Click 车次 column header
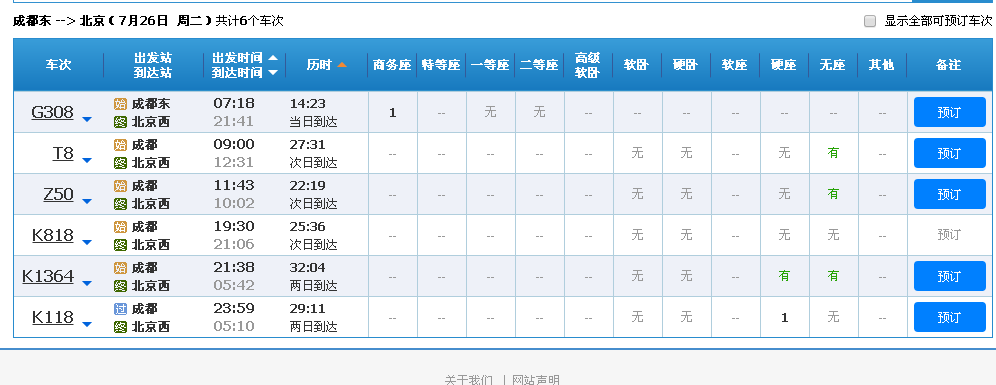996x385 pixels. point(58,65)
